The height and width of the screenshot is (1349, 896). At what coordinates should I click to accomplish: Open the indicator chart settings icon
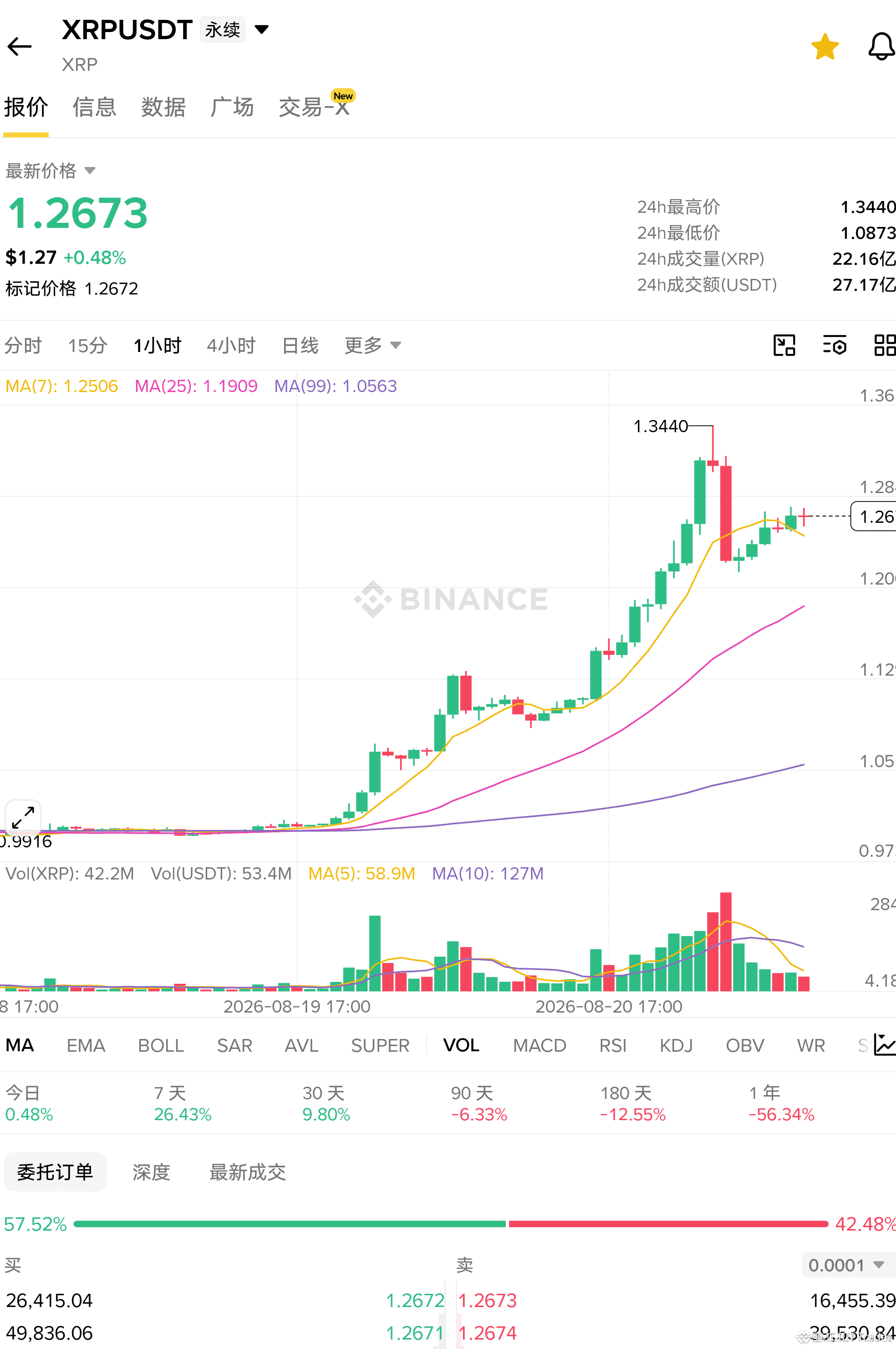[x=885, y=1045]
